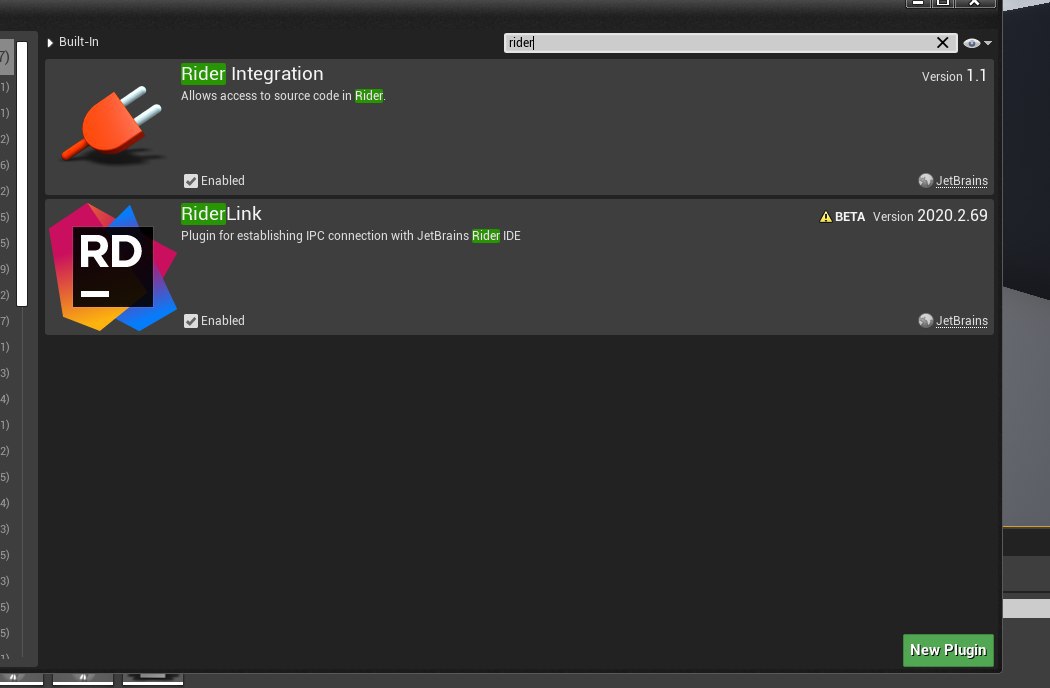Image resolution: width=1050 pixels, height=688 pixels.
Task: Click the New Plugin button
Action: 948,650
